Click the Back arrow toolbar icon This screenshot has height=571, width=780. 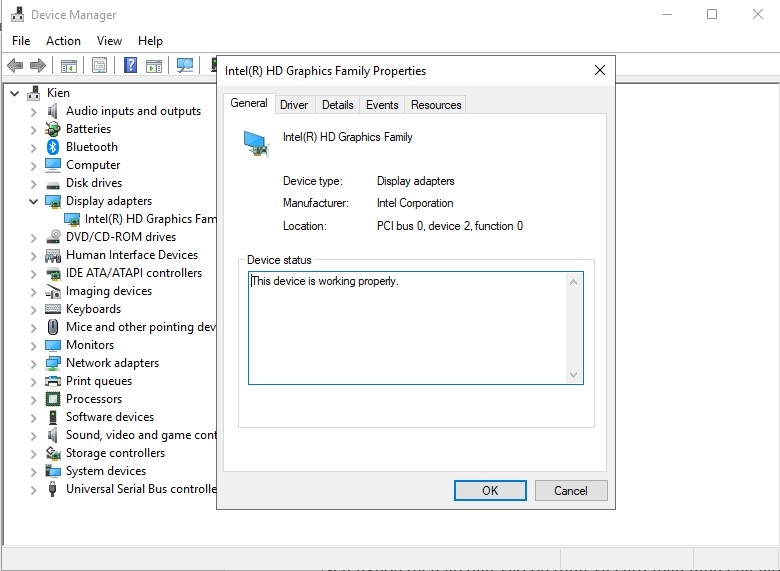[x=15, y=65]
